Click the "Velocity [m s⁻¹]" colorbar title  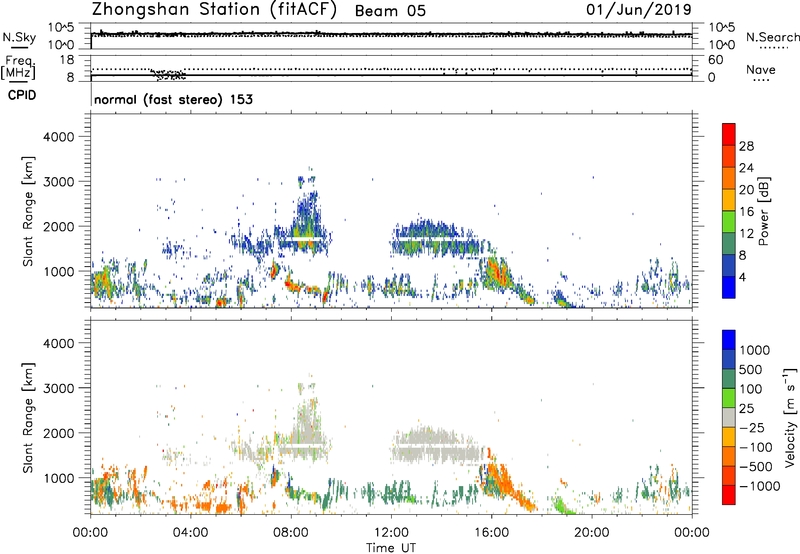790,417
